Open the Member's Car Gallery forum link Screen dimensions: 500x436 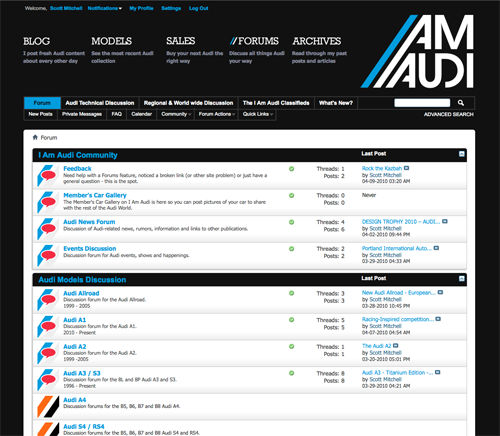tap(95, 195)
